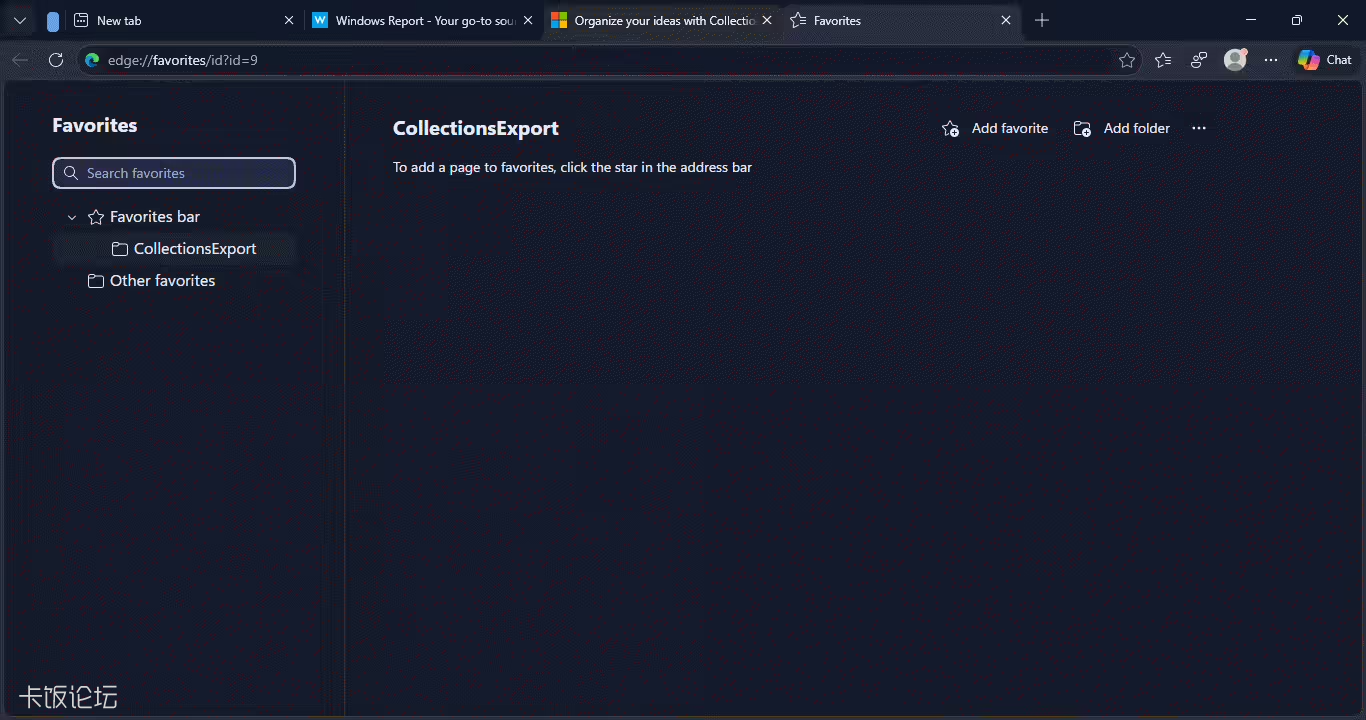The height and width of the screenshot is (720, 1366).
Task: Click the star icon in address bar
Action: coord(1127,60)
